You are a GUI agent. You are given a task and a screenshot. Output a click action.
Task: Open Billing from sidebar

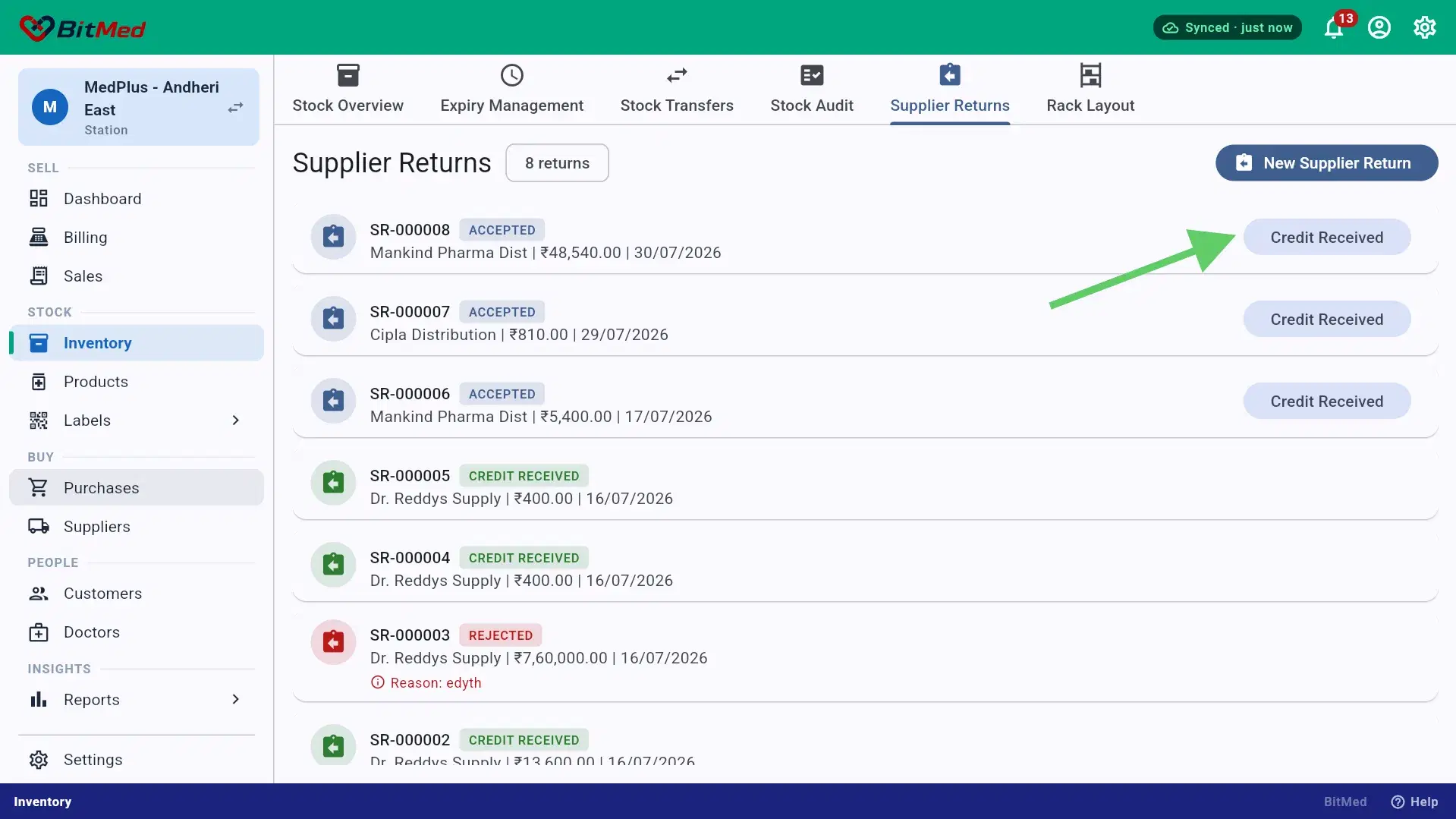pyautogui.click(x=137, y=238)
